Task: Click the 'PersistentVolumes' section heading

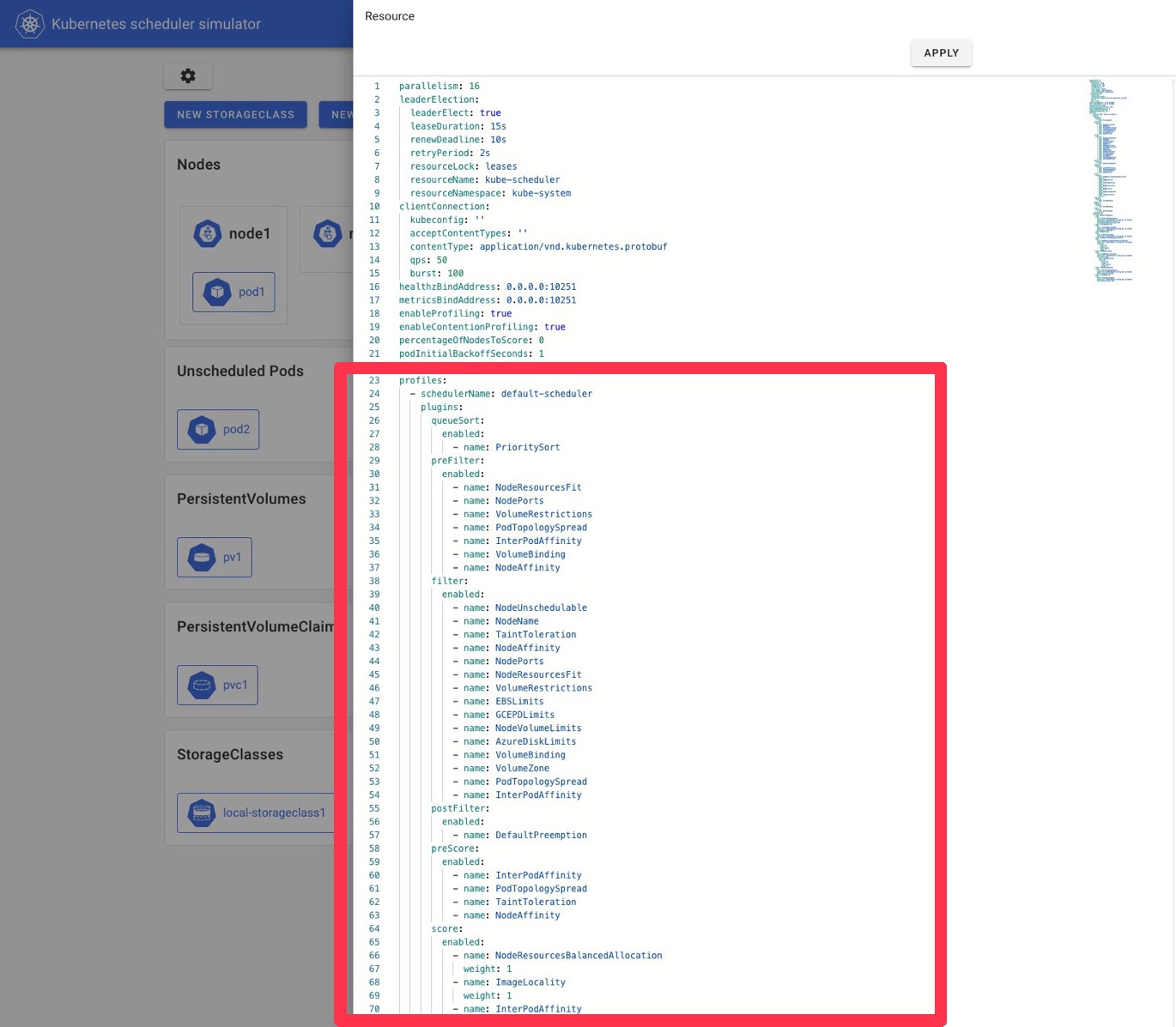Action: (241, 498)
